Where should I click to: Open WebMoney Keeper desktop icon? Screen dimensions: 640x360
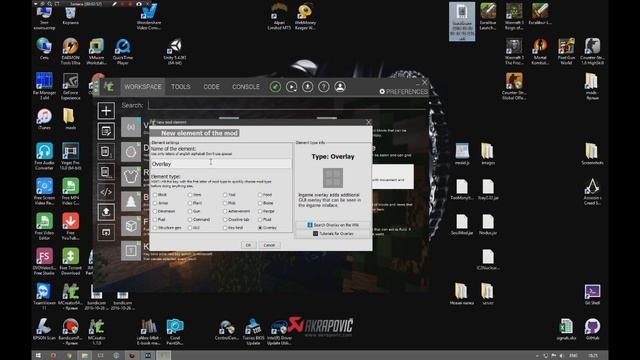tap(305, 16)
